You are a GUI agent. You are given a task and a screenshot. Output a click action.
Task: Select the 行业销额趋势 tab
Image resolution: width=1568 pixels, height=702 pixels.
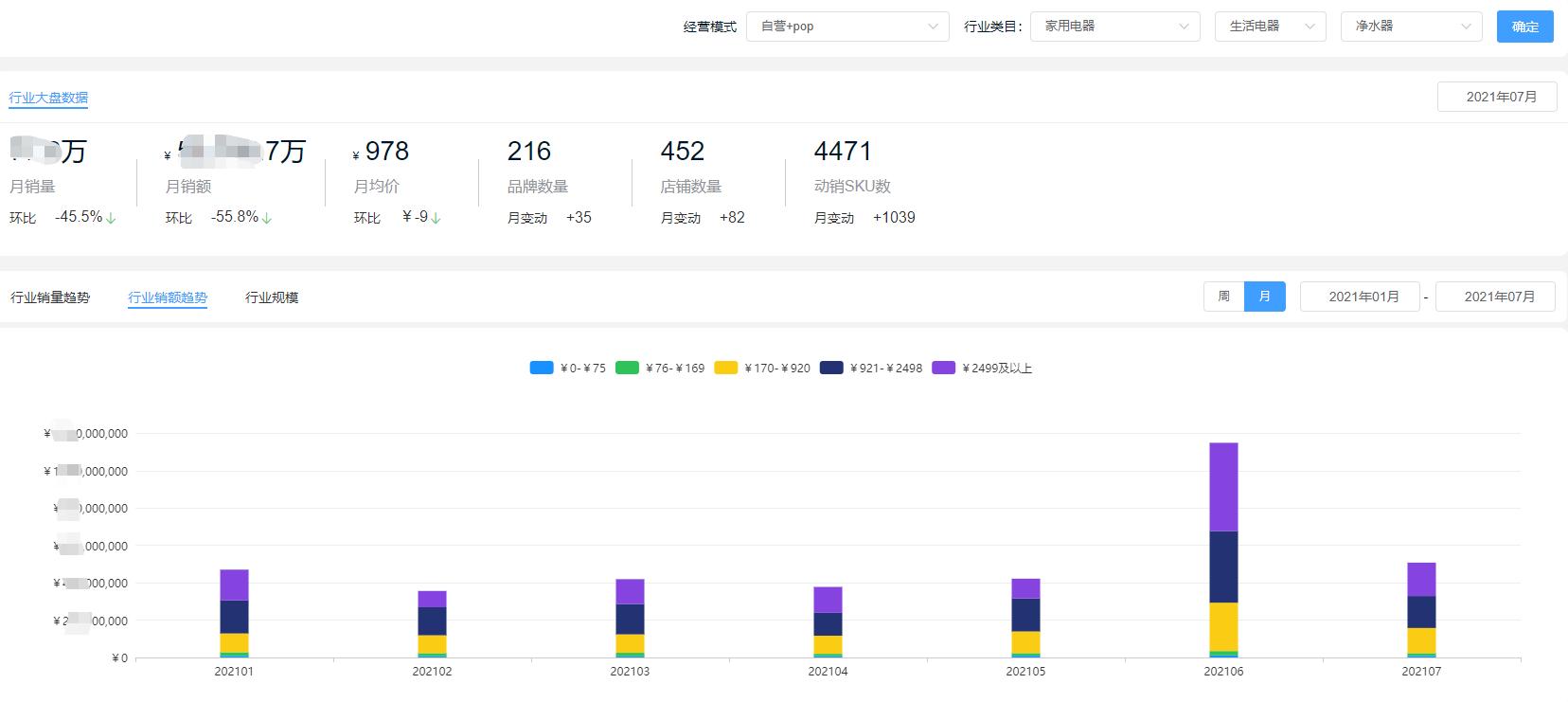pyautogui.click(x=168, y=297)
